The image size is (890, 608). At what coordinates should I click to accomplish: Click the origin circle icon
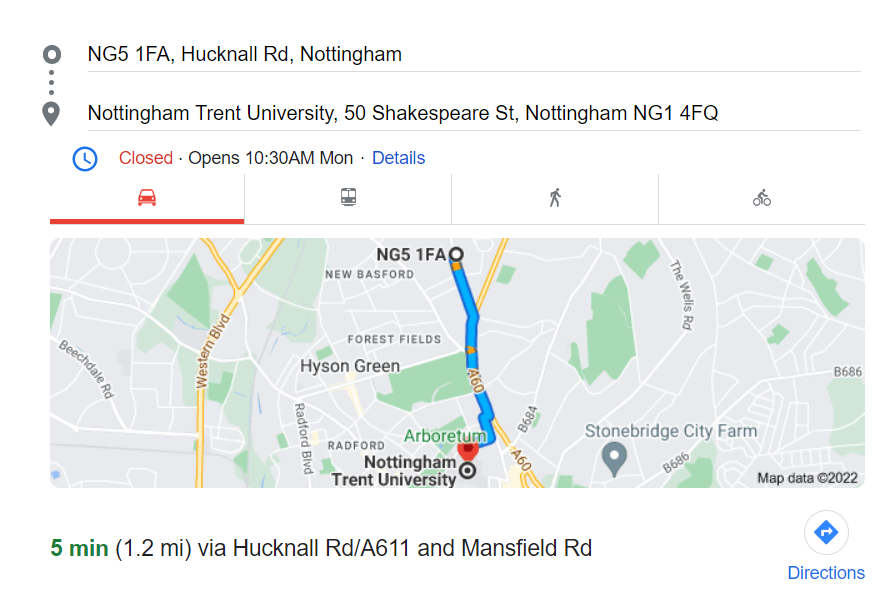click(52, 54)
